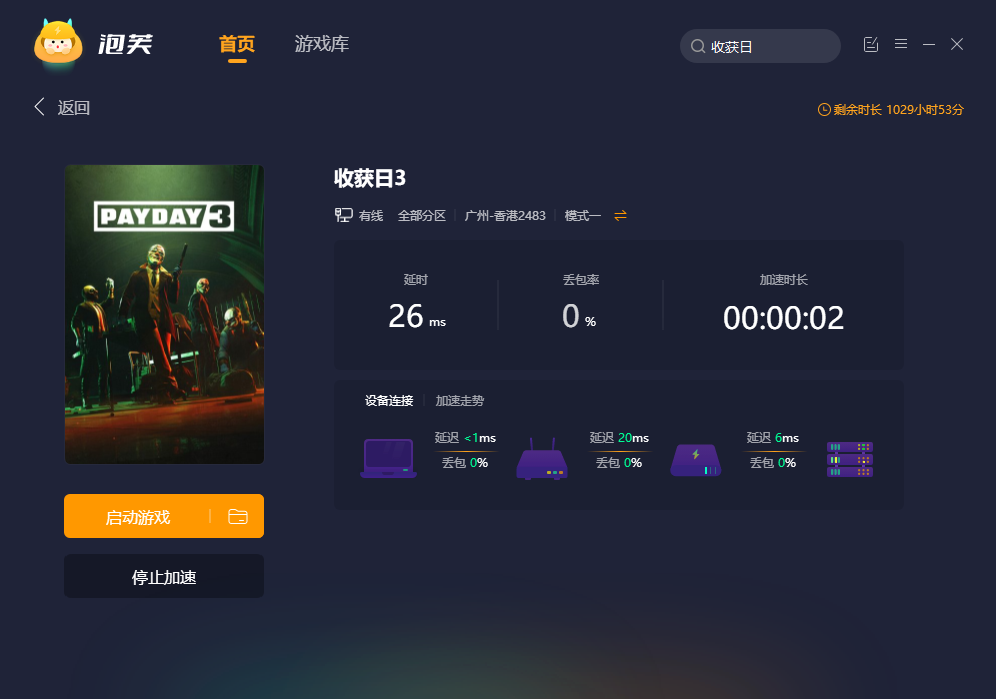Click the accelerator box icon with lightning
This screenshot has height=699, width=996.
[696, 459]
